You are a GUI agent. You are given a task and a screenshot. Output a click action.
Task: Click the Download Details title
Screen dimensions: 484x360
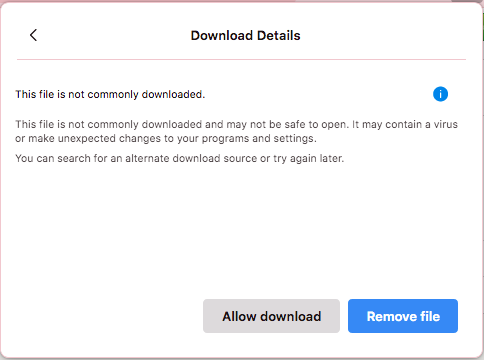point(245,35)
